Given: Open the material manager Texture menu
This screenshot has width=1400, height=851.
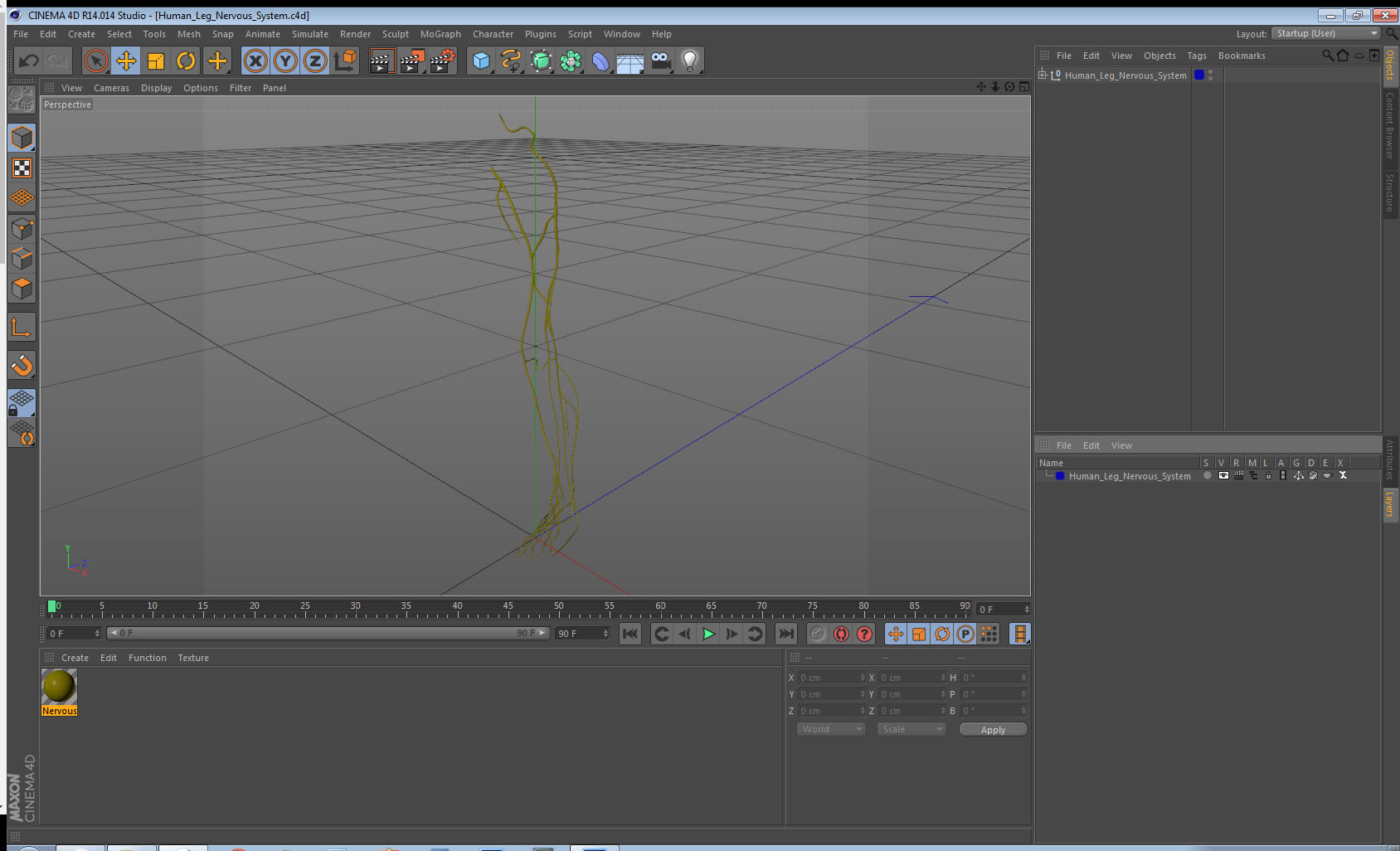Looking at the screenshot, I should pyautogui.click(x=193, y=658).
